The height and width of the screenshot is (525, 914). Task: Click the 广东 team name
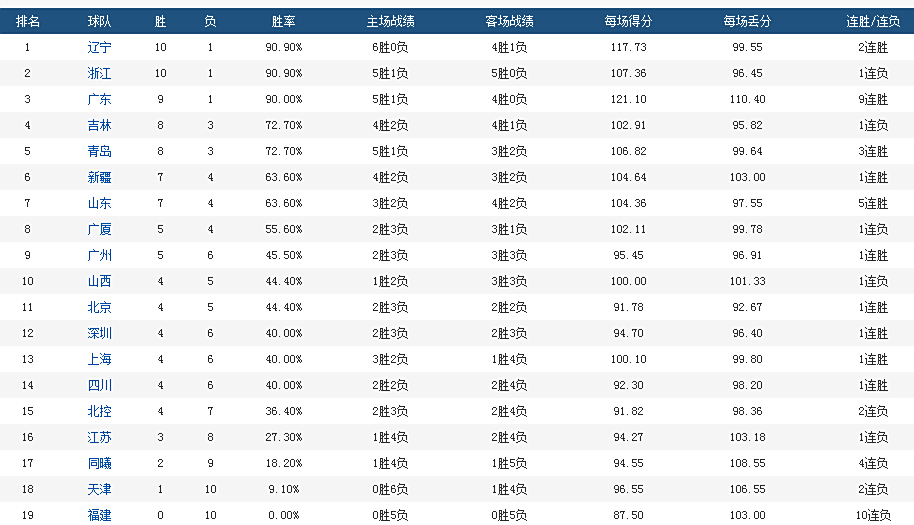point(99,99)
